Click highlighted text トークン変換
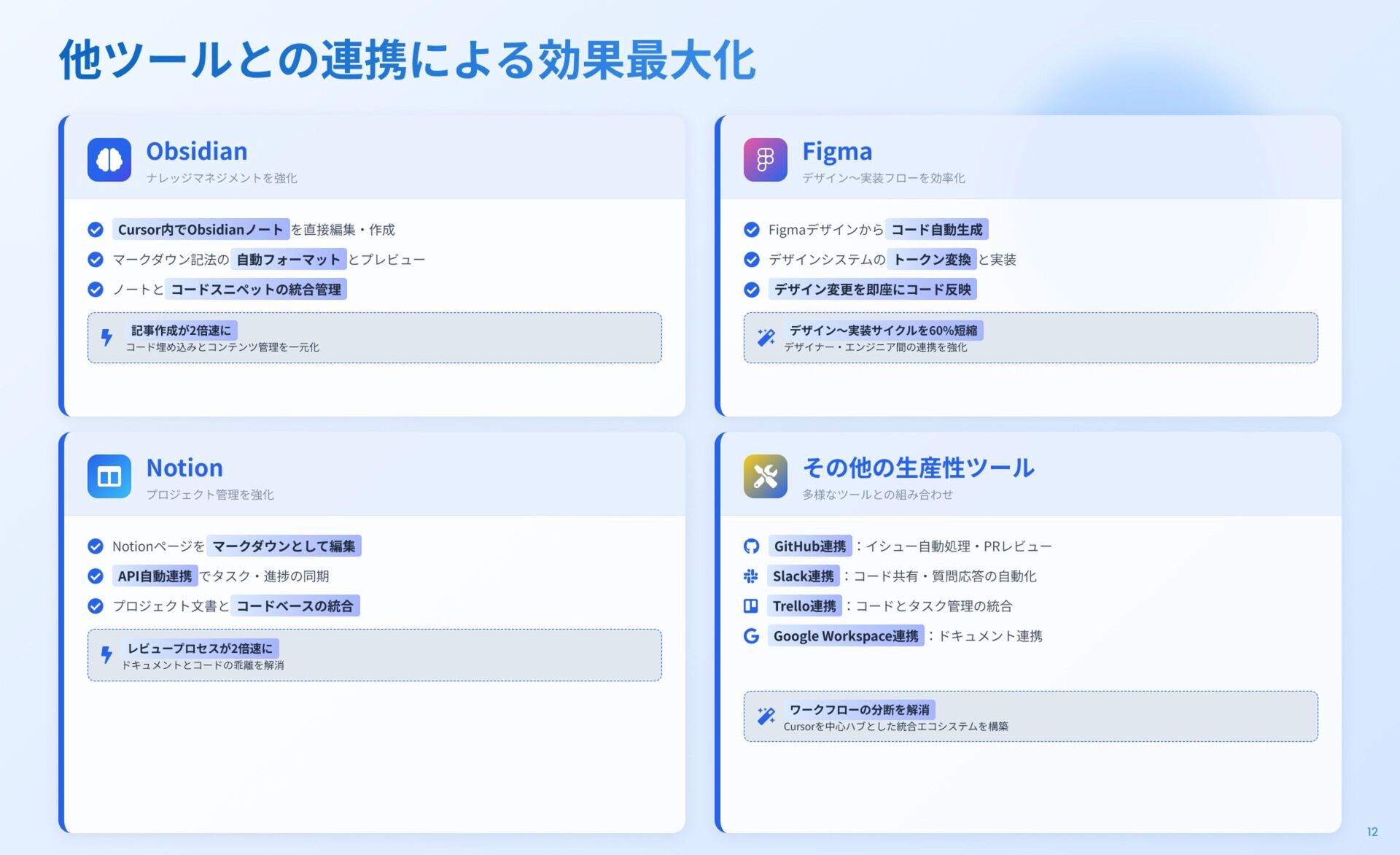The width and height of the screenshot is (1400, 855). point(932,260)
